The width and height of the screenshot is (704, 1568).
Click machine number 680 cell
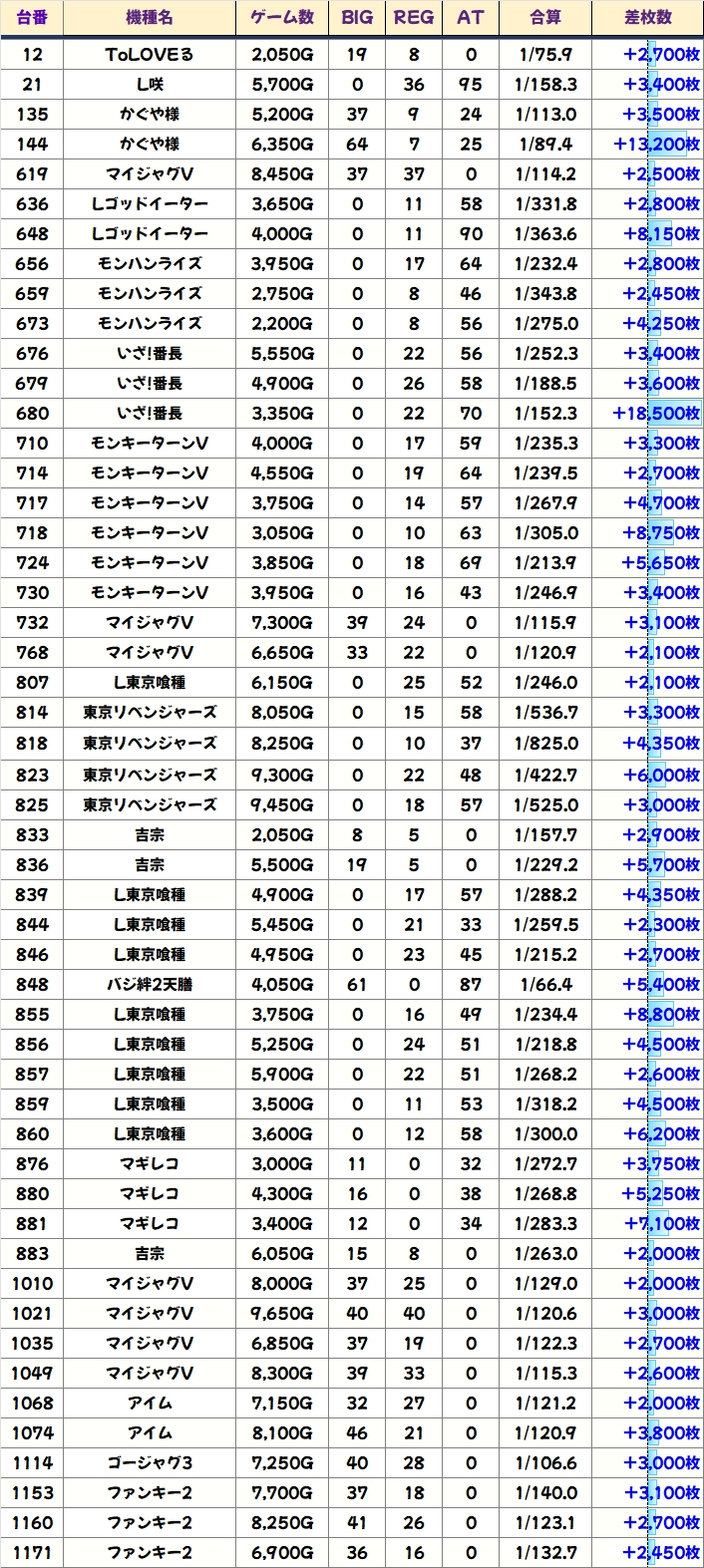point(32,414)
